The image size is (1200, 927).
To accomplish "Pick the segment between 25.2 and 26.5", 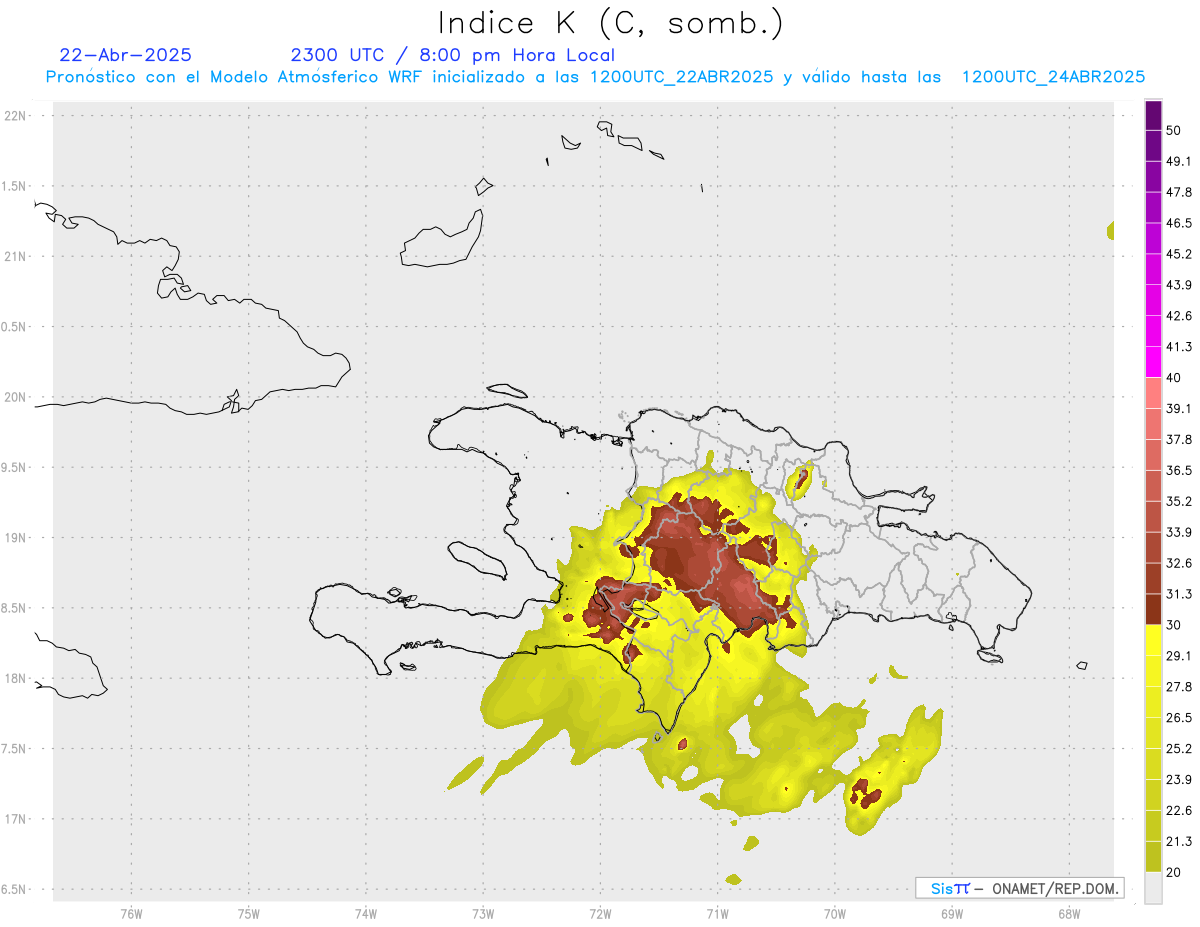I will click(1153, 733).
